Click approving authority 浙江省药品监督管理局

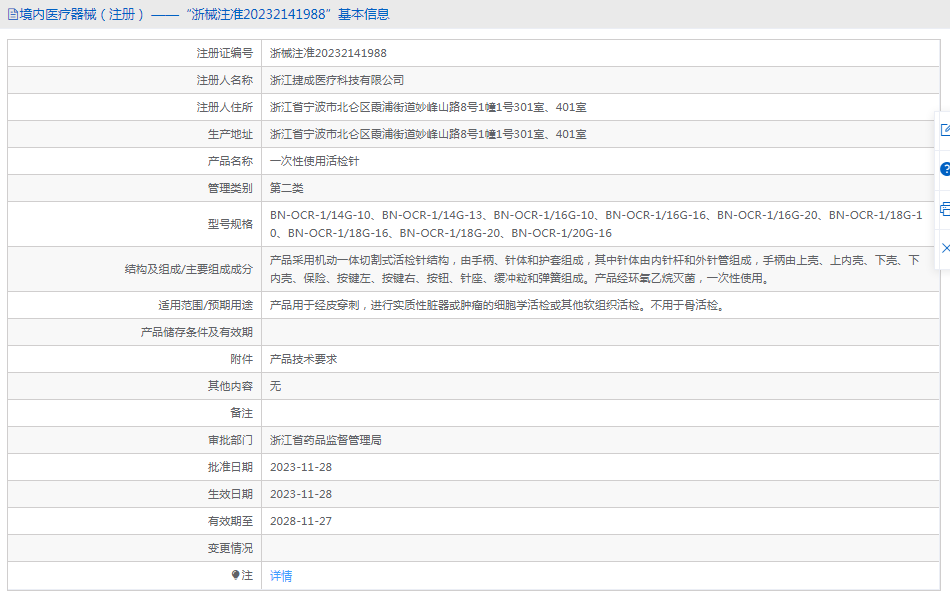coord(325,440)
